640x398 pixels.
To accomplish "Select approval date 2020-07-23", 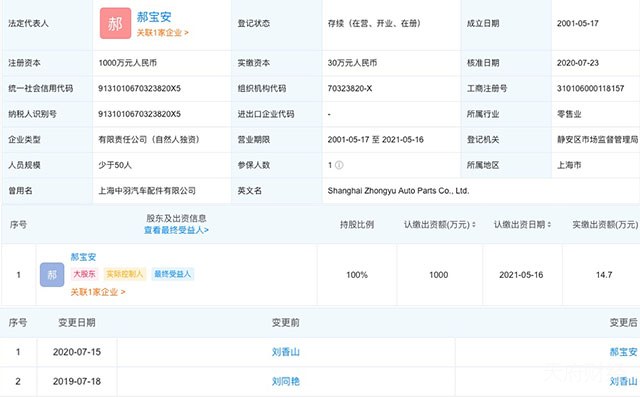I will point(578,63).
